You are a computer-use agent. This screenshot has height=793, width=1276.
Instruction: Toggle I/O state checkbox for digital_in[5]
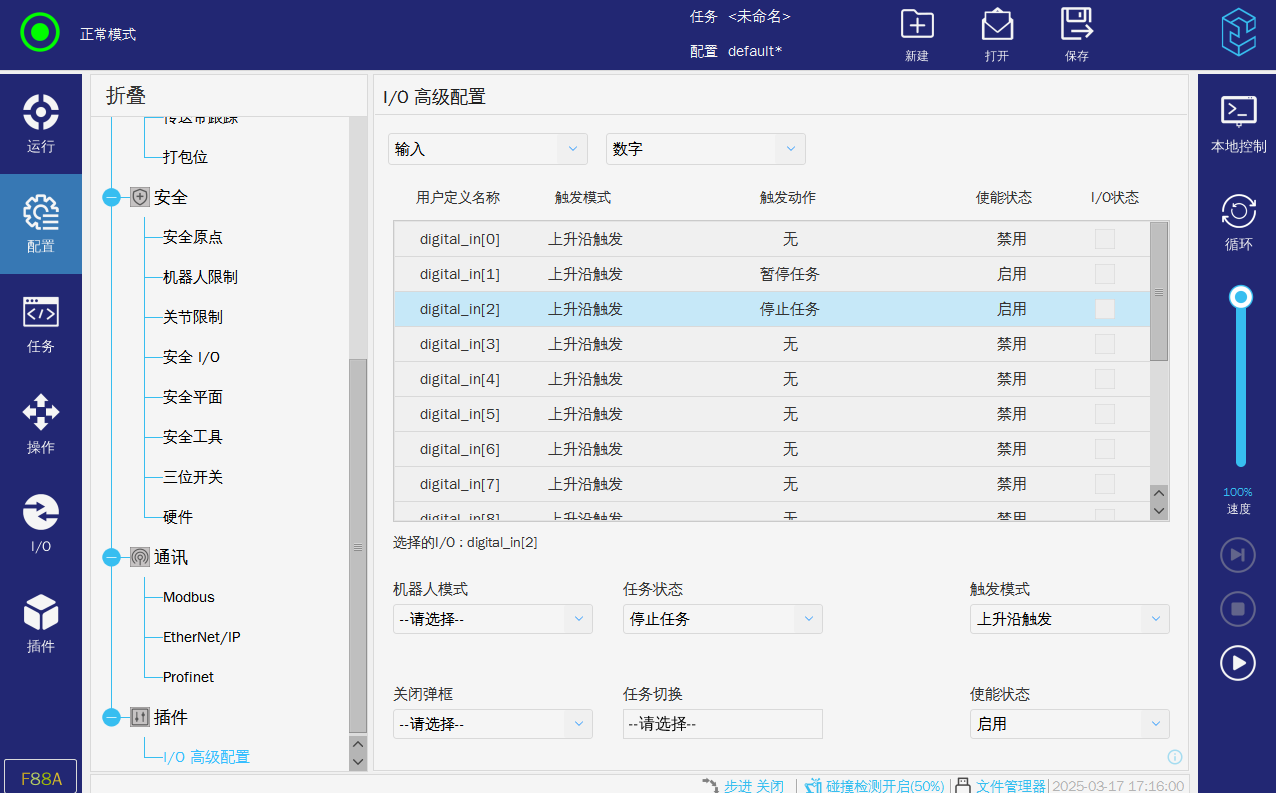pos(1104,414)
